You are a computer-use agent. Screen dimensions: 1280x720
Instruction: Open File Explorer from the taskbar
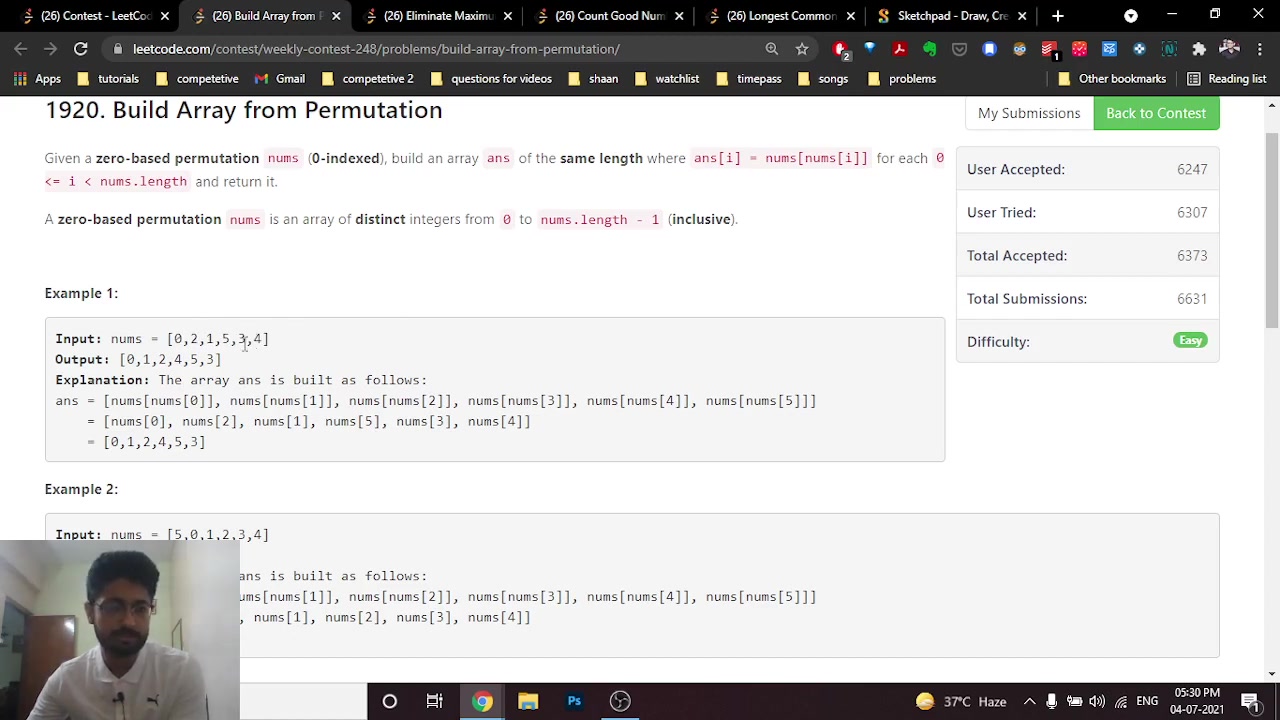tap(528, 701)
